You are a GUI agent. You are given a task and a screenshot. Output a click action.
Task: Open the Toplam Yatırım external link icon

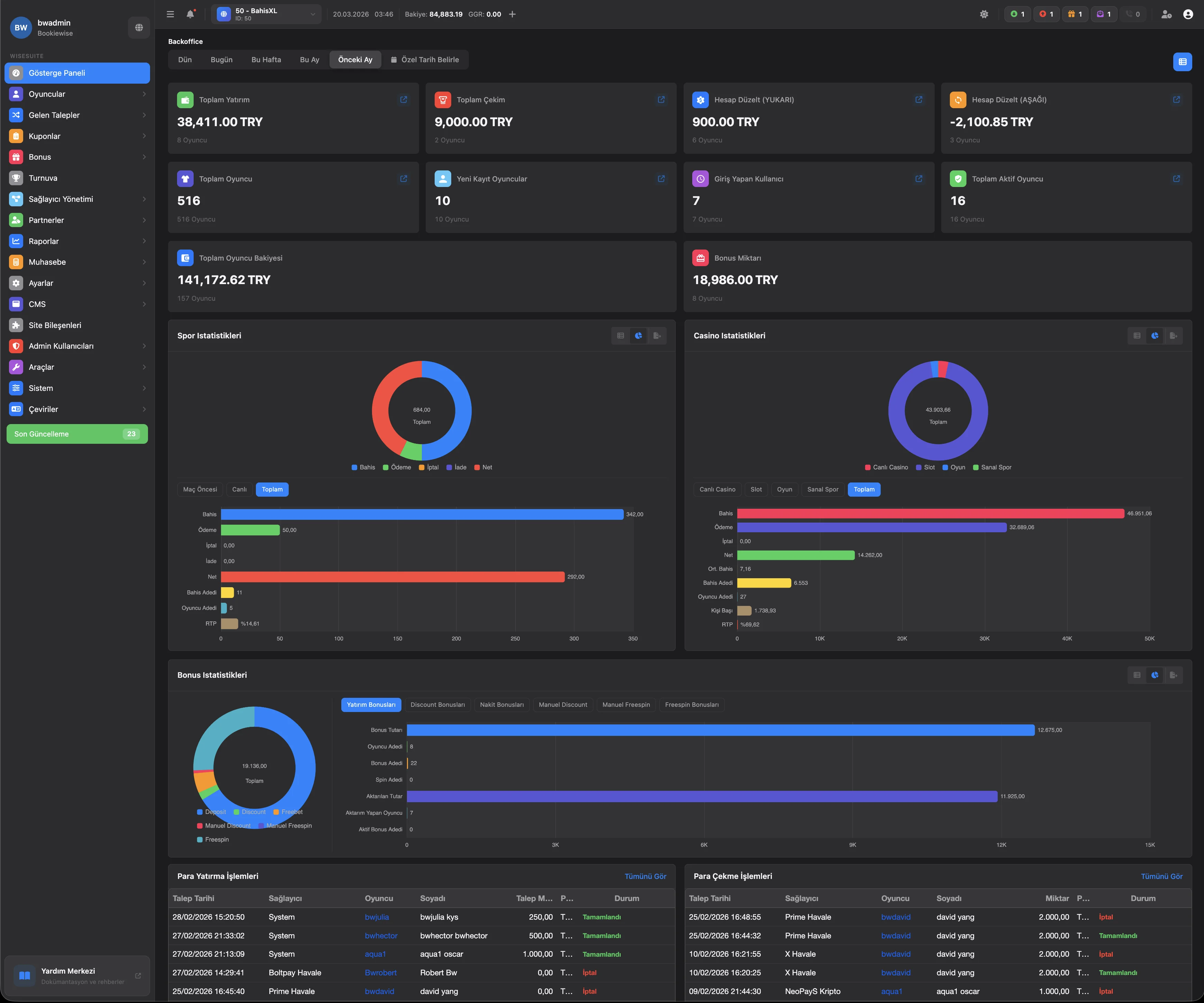point(404,99)
